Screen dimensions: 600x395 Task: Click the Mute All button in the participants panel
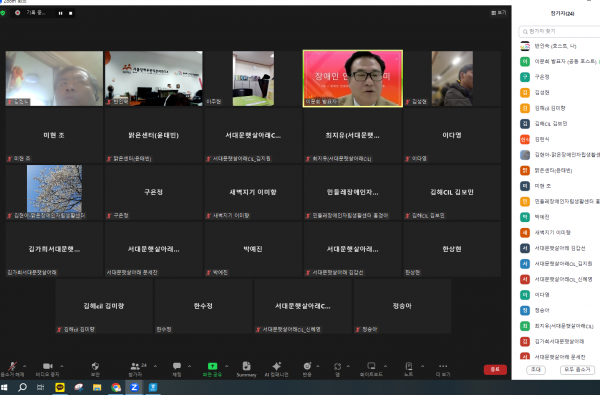577,370
